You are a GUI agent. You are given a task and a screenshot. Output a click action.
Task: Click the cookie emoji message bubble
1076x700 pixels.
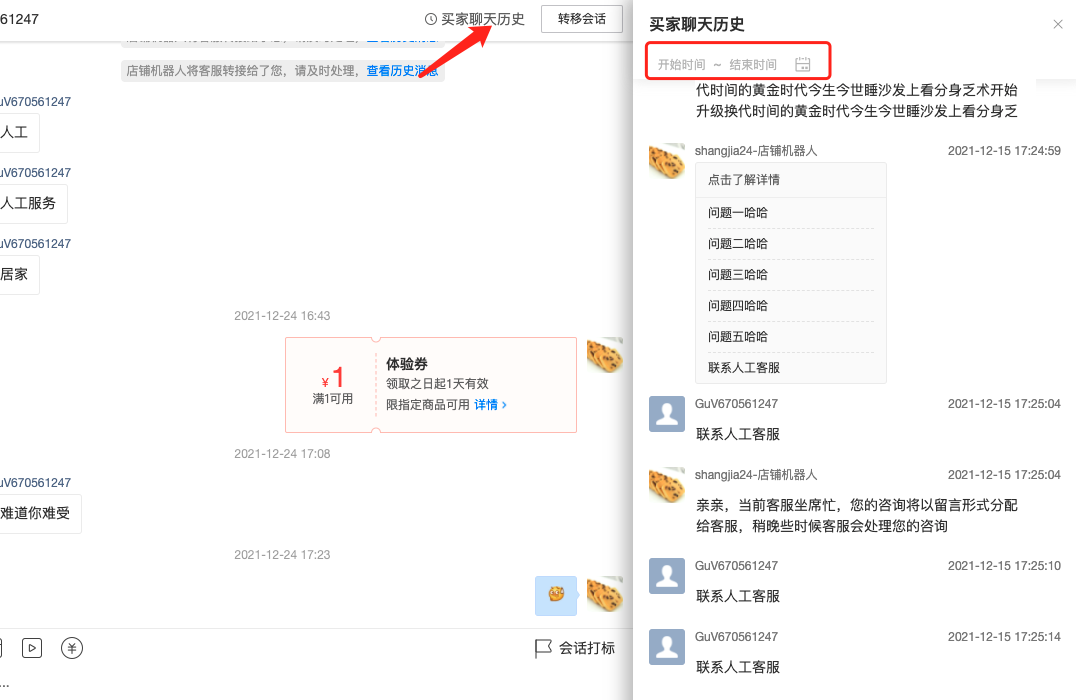556,595
